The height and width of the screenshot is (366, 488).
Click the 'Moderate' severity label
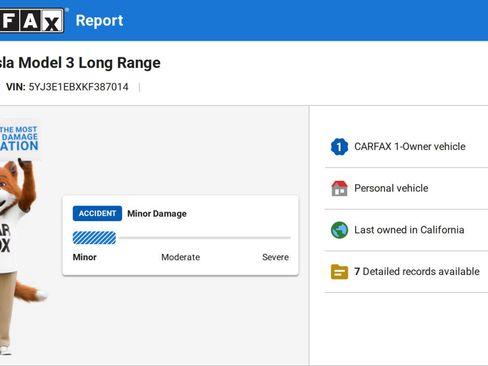click(181, 257)
